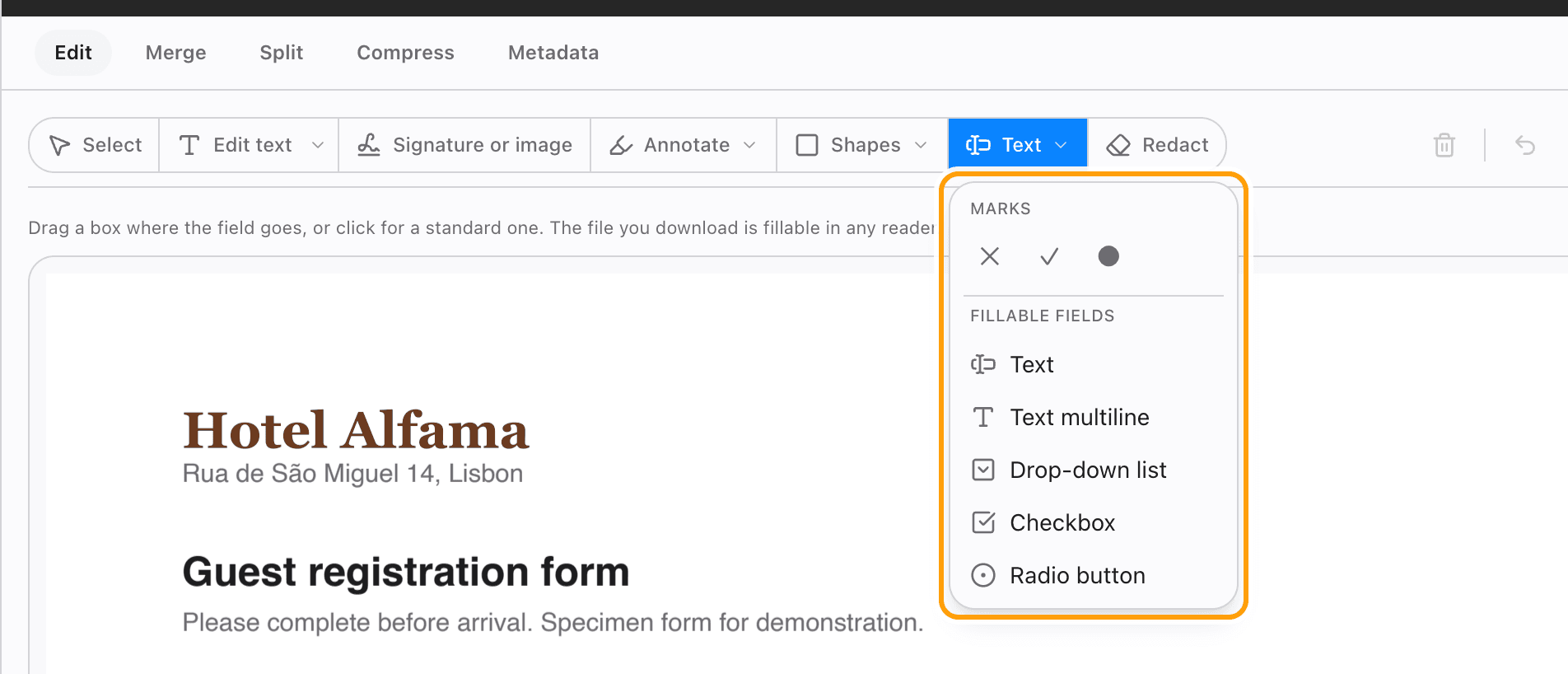Click the Rua de São Miguel address line

click(x=352, y=474)
